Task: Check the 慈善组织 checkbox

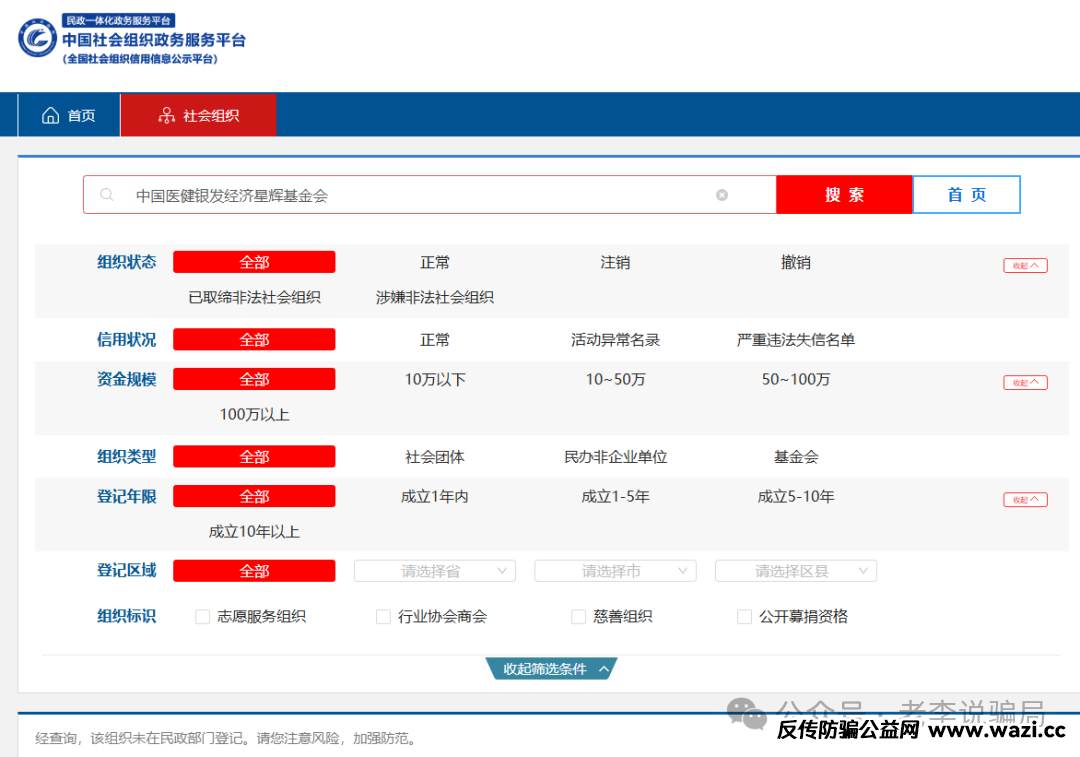Action: tap(578, 617)
